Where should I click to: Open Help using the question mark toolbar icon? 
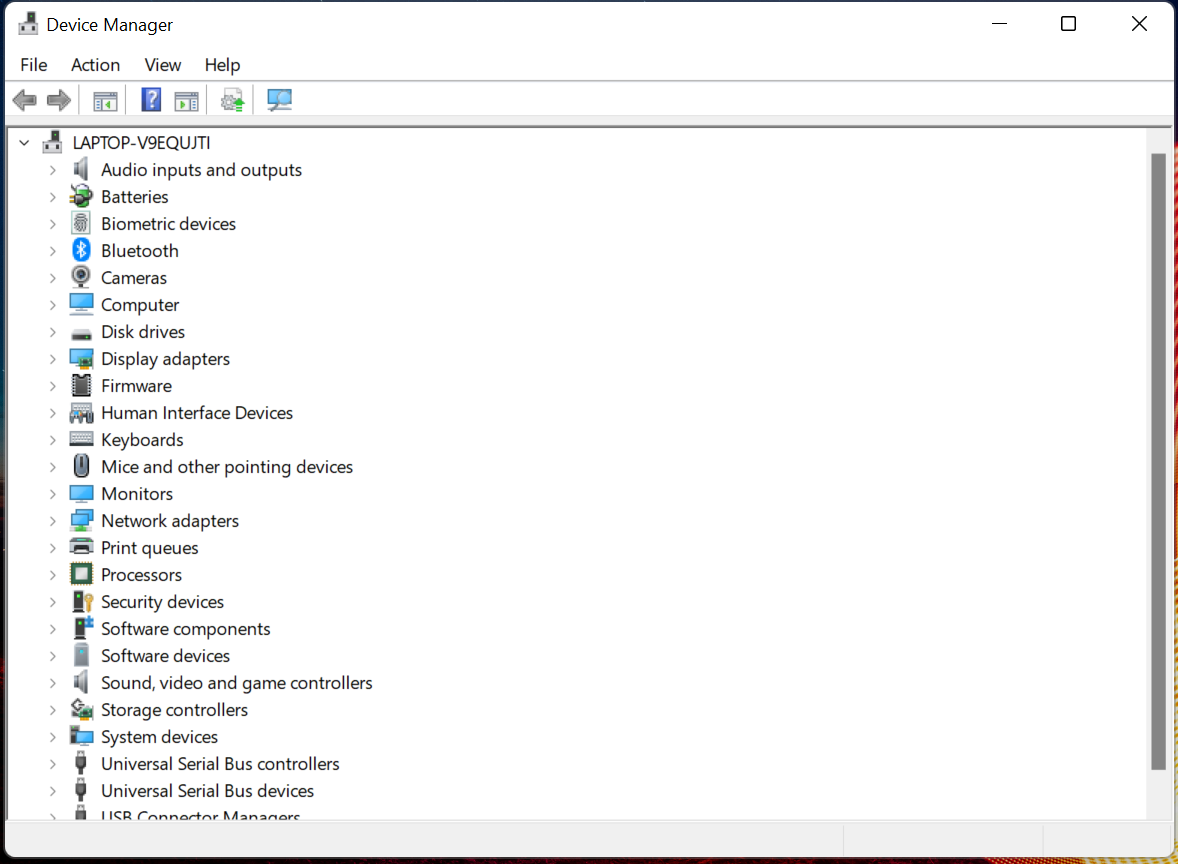click(x=150, y=99)
